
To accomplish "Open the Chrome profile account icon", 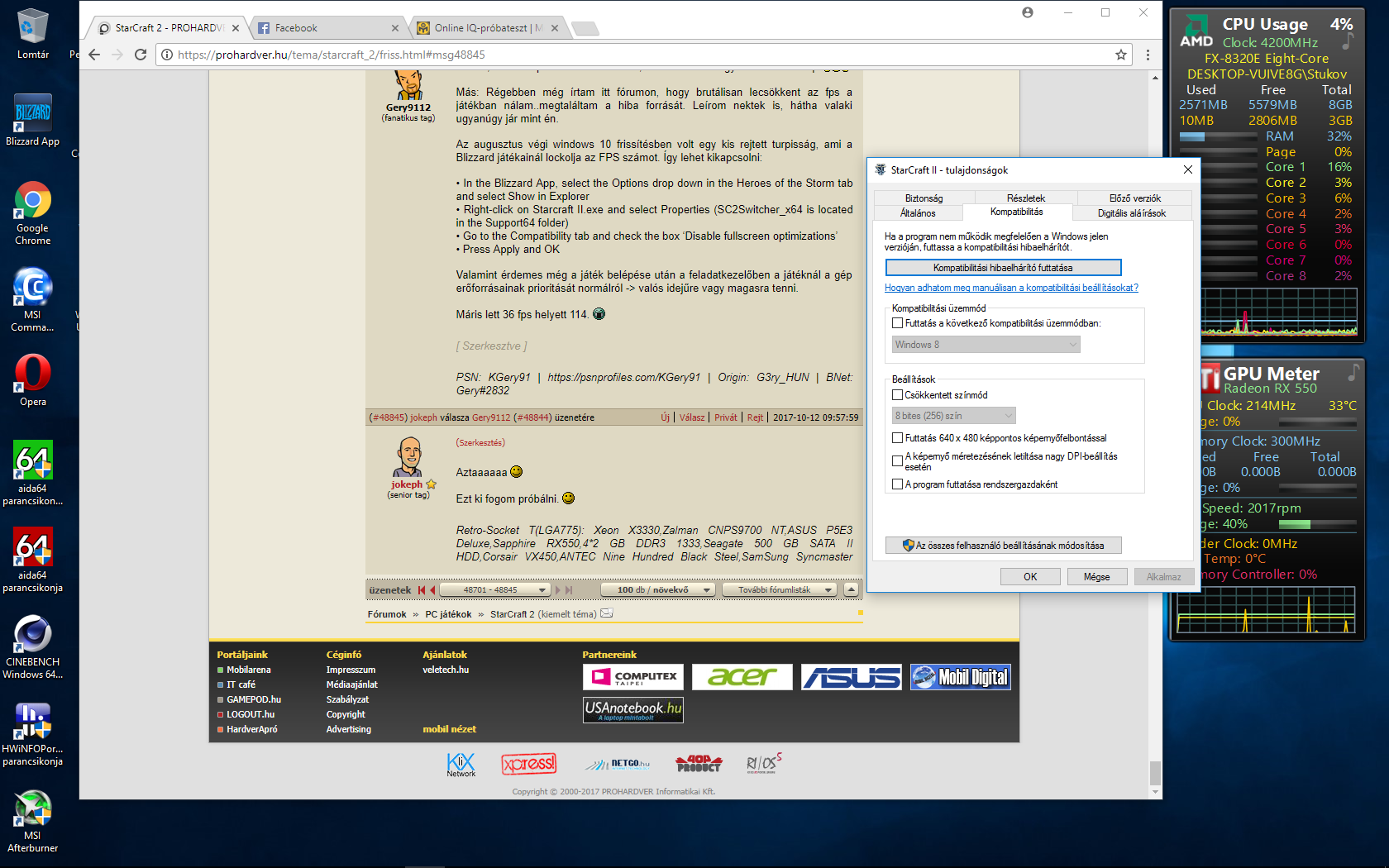I will [x=1028, y=12].
